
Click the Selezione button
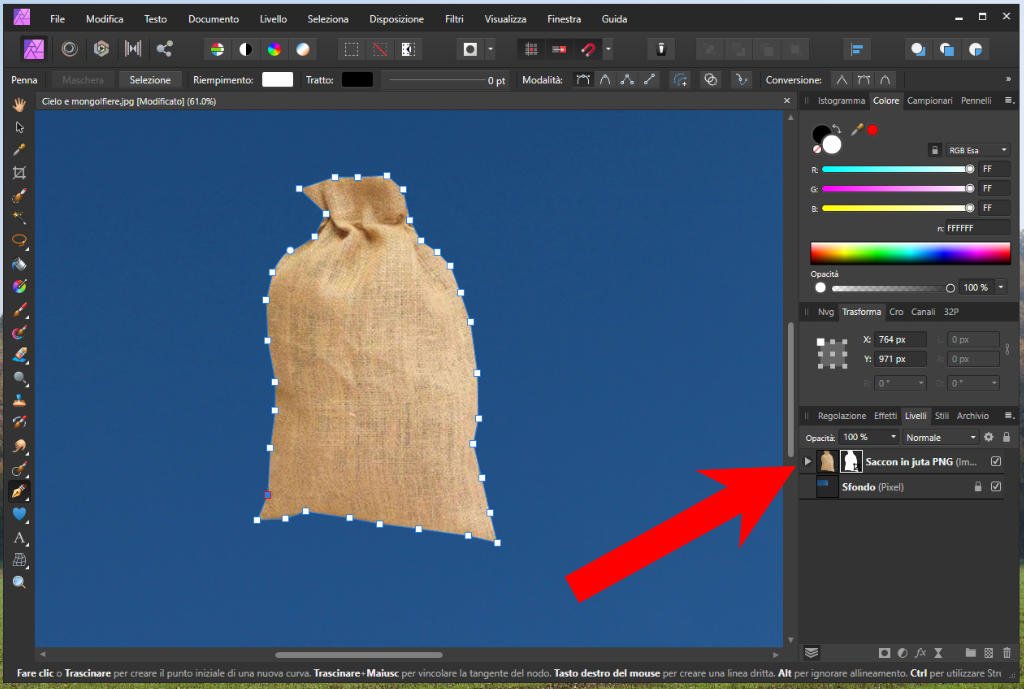[x=150, y=80]
